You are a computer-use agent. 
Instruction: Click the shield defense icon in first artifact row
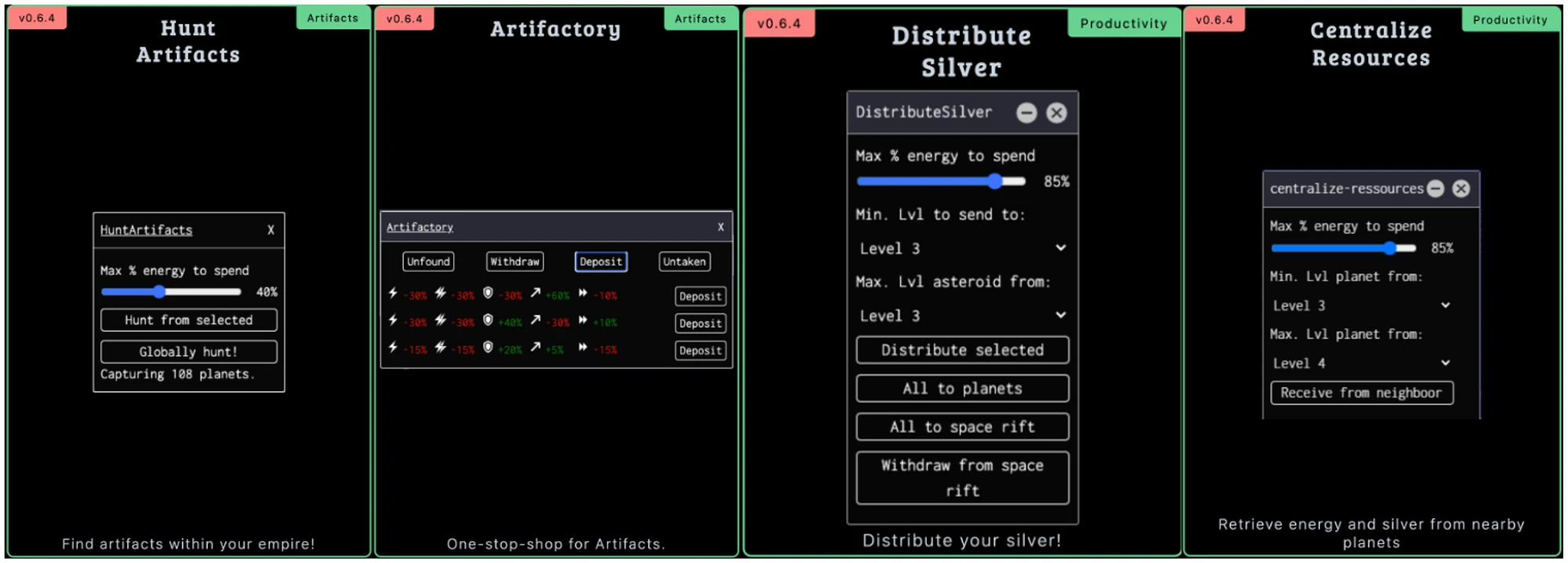[488, 293]
